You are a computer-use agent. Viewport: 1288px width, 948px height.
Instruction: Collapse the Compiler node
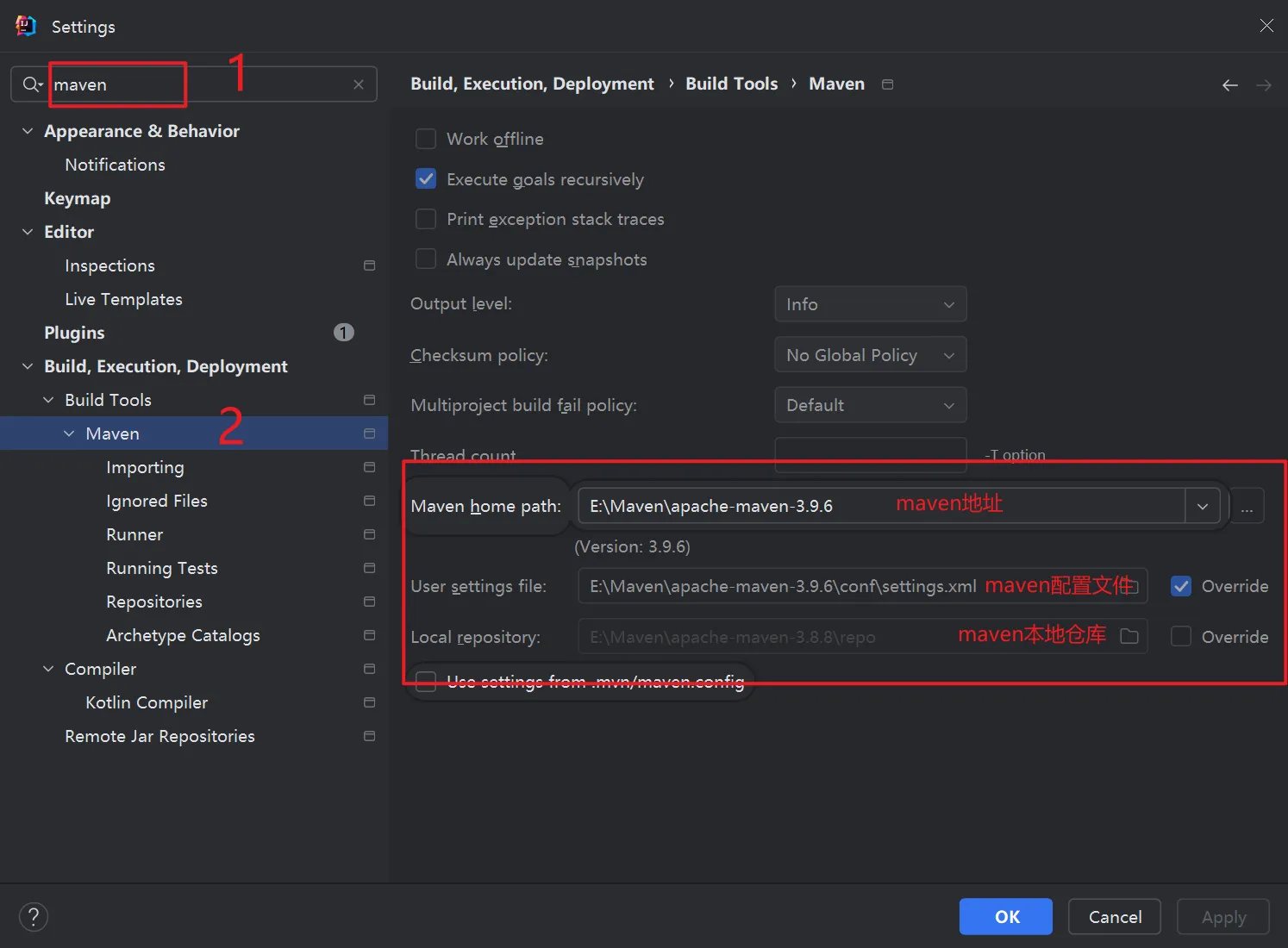pos(48,669)
